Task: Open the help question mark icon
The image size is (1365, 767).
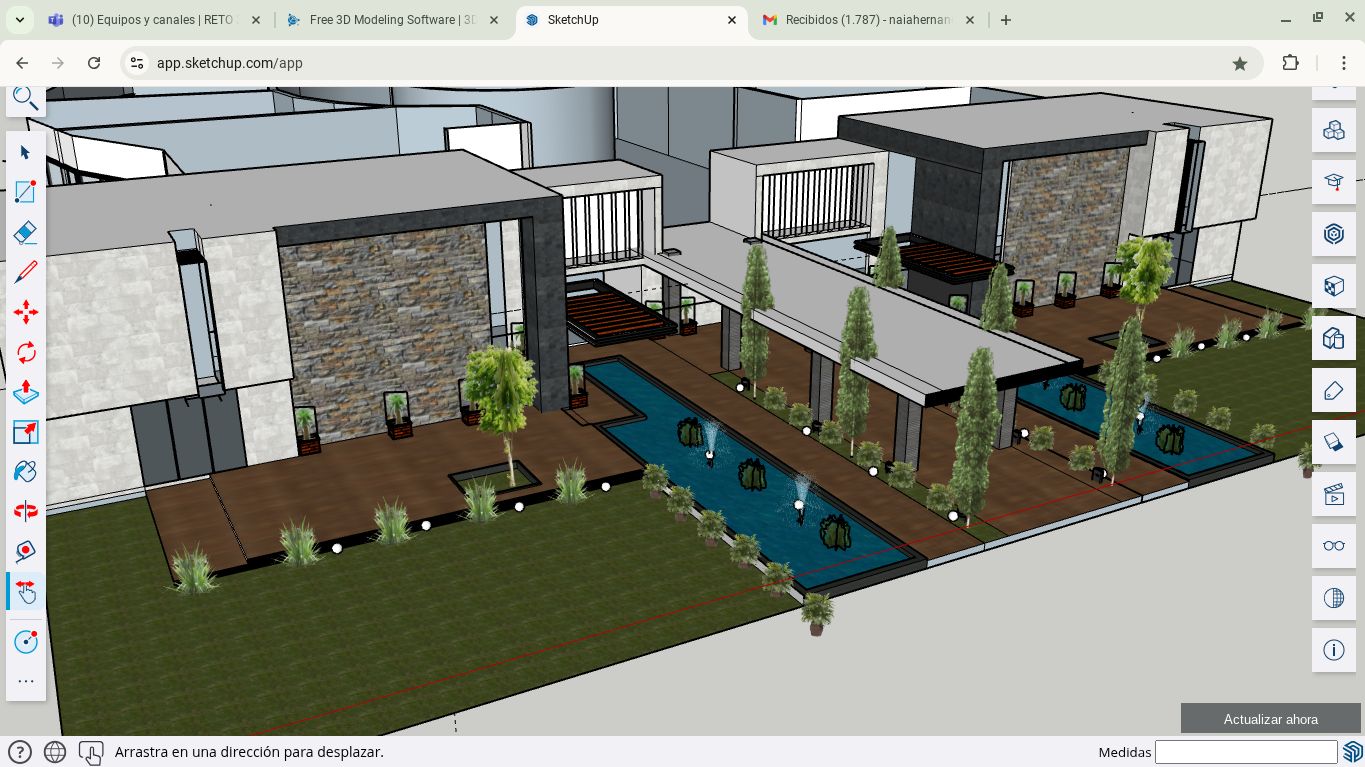Action: pos(19,752)
